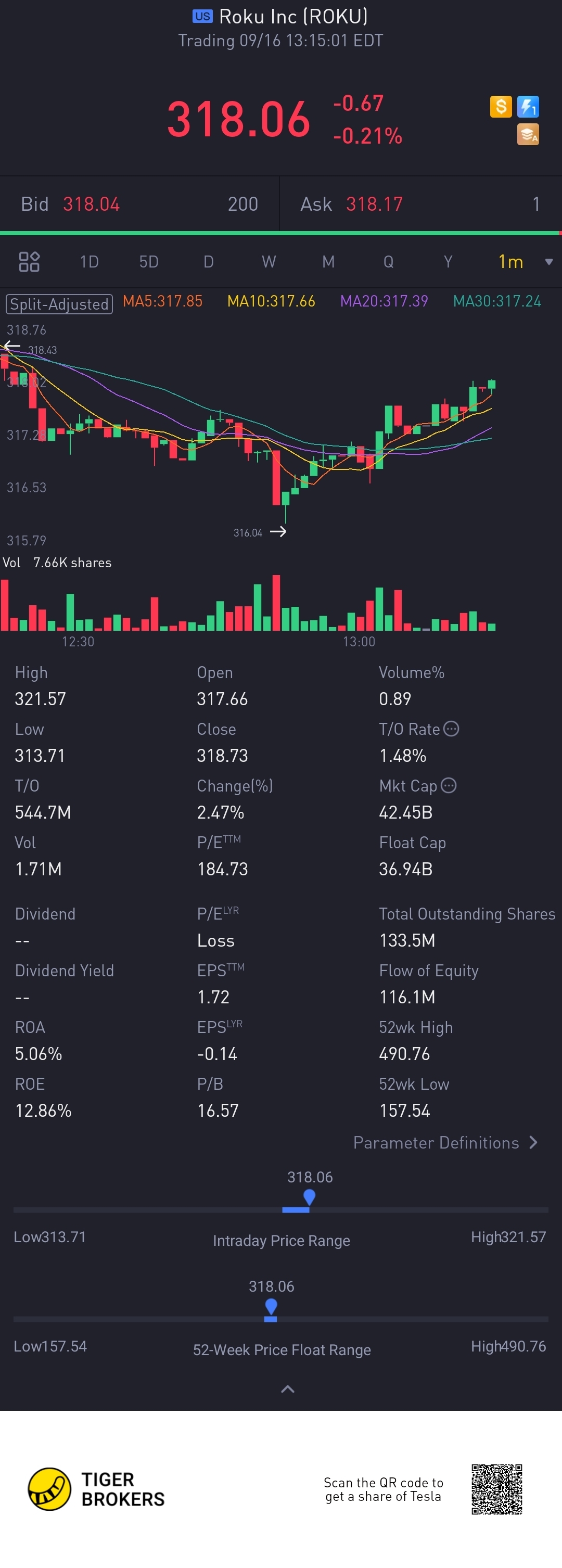Select the D daily chart tab
Image resolution: width=562 pixels, height=1568 pixels.
(208, 262)
